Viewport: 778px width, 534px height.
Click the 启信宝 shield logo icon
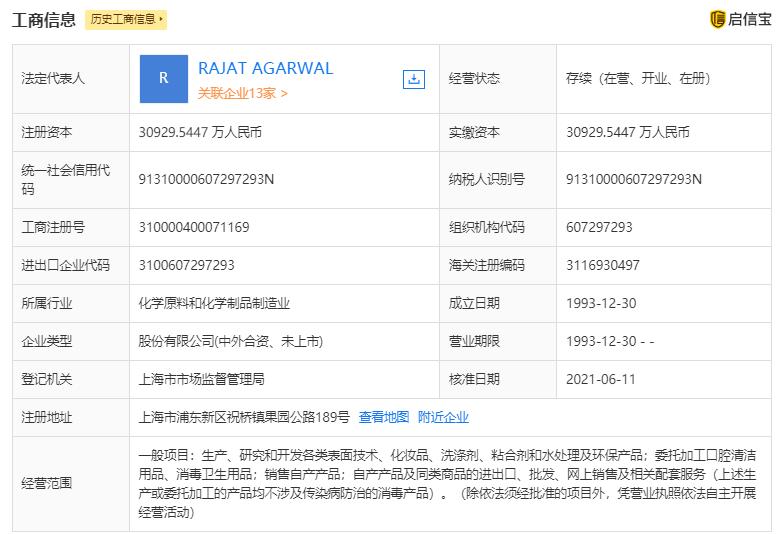pos(717,19)
